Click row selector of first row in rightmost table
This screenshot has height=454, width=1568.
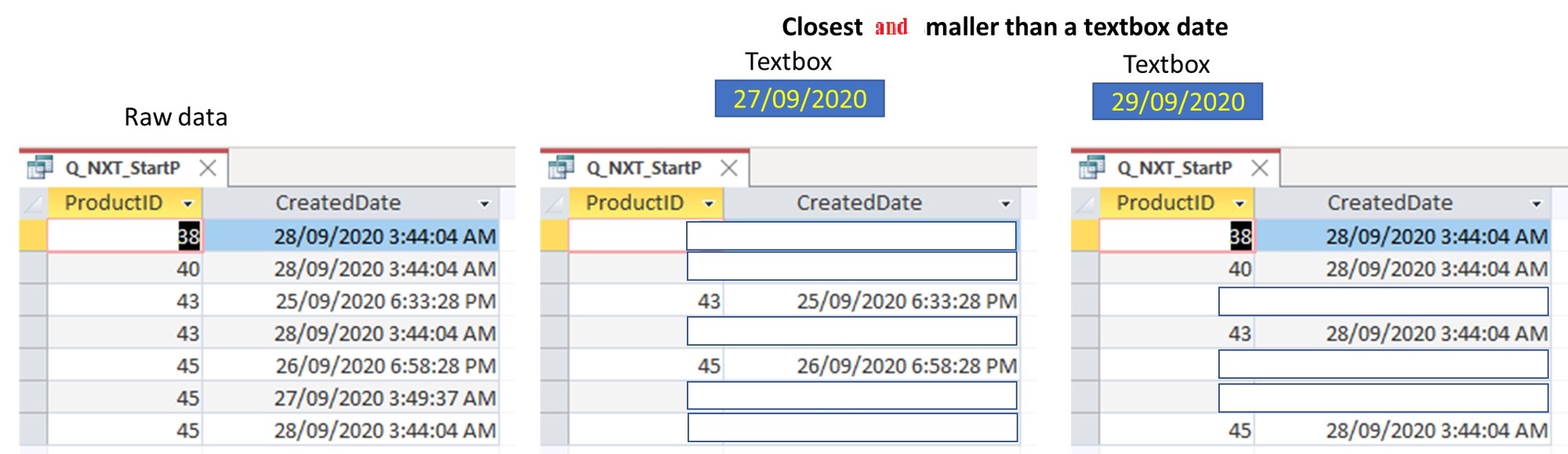point(1085,236)
